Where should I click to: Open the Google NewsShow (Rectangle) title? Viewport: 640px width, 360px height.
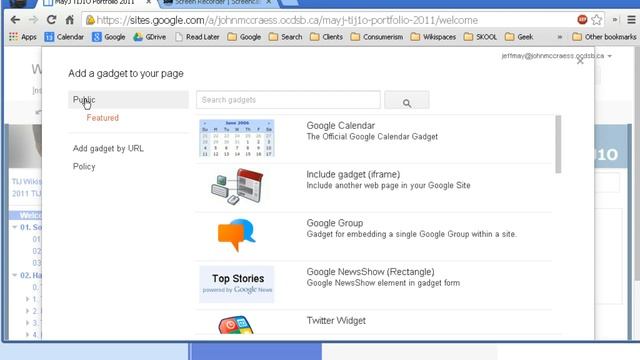(x=370, y=272)
